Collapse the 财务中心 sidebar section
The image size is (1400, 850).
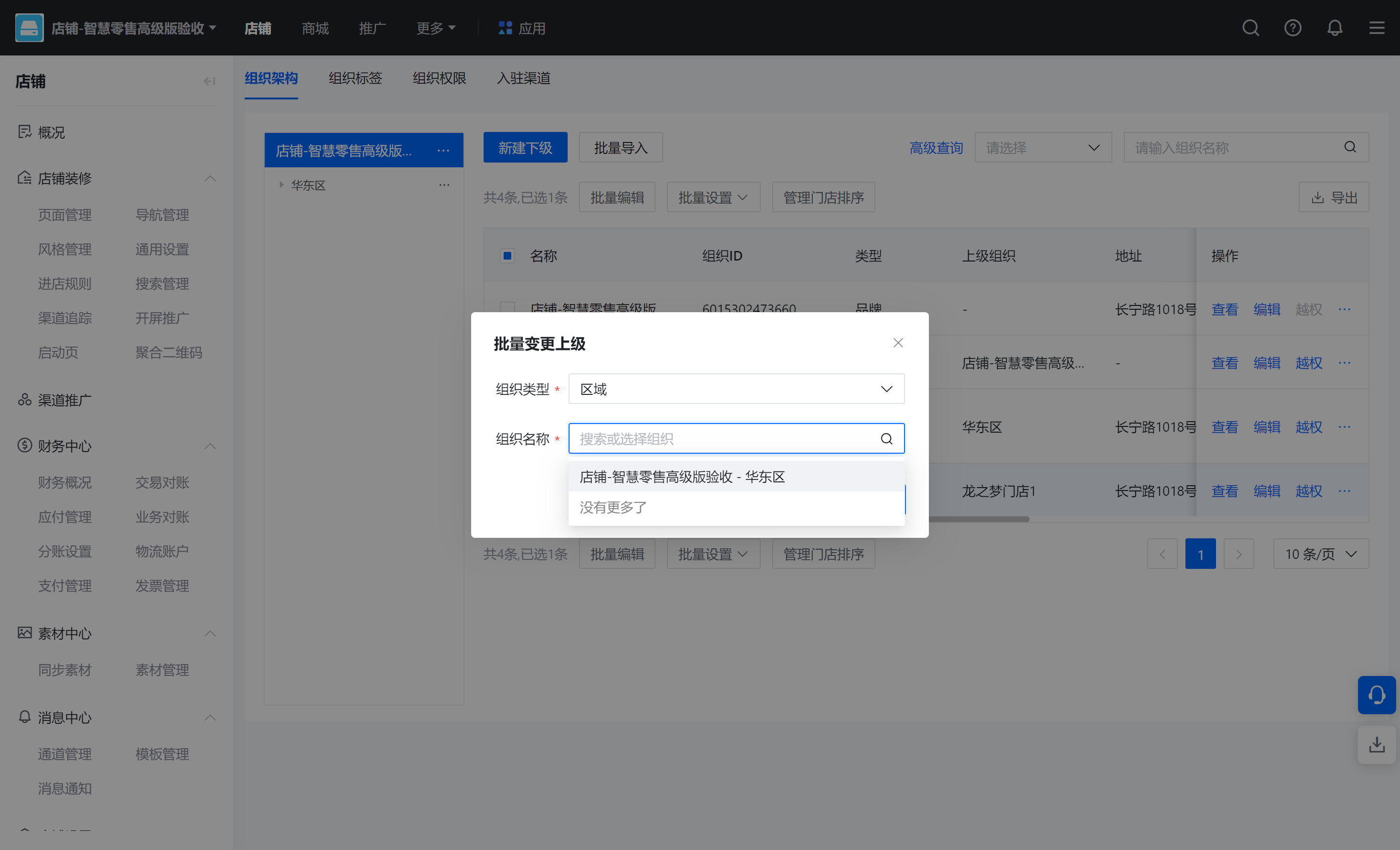point(210,446)
